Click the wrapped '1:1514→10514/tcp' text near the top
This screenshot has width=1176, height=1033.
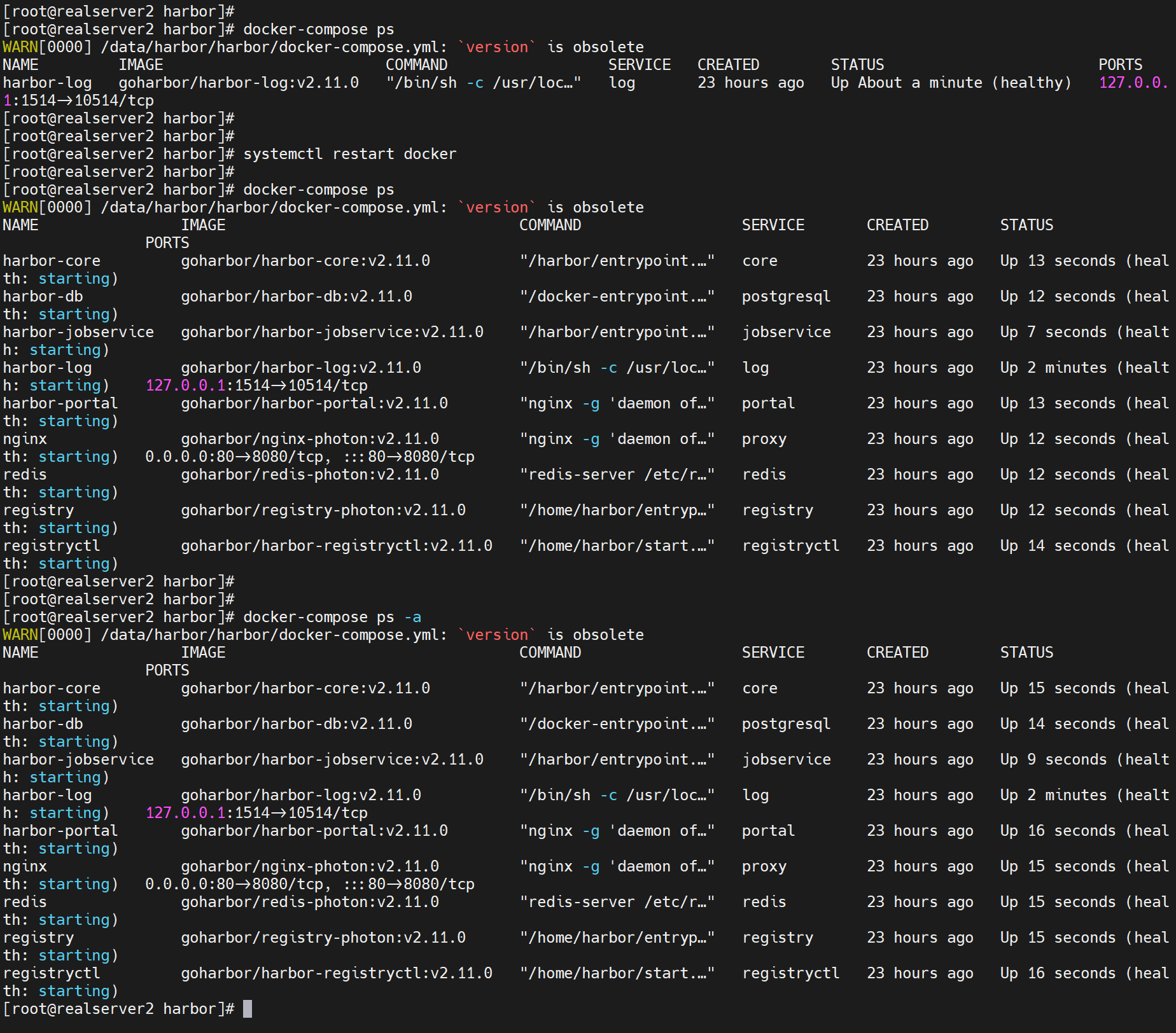[x=78, y=101]
